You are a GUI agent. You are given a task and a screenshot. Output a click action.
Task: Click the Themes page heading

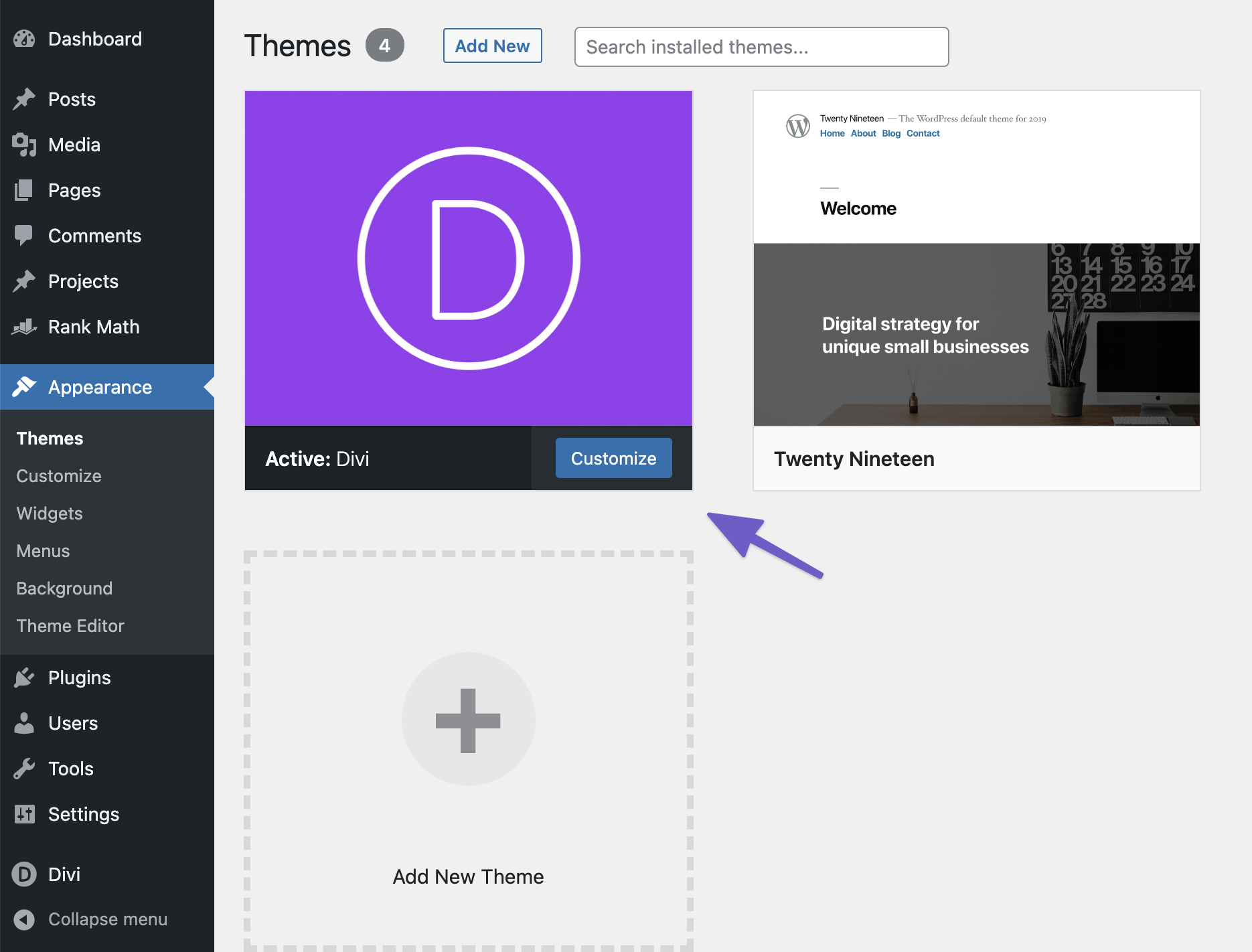(x=297, y=46)
